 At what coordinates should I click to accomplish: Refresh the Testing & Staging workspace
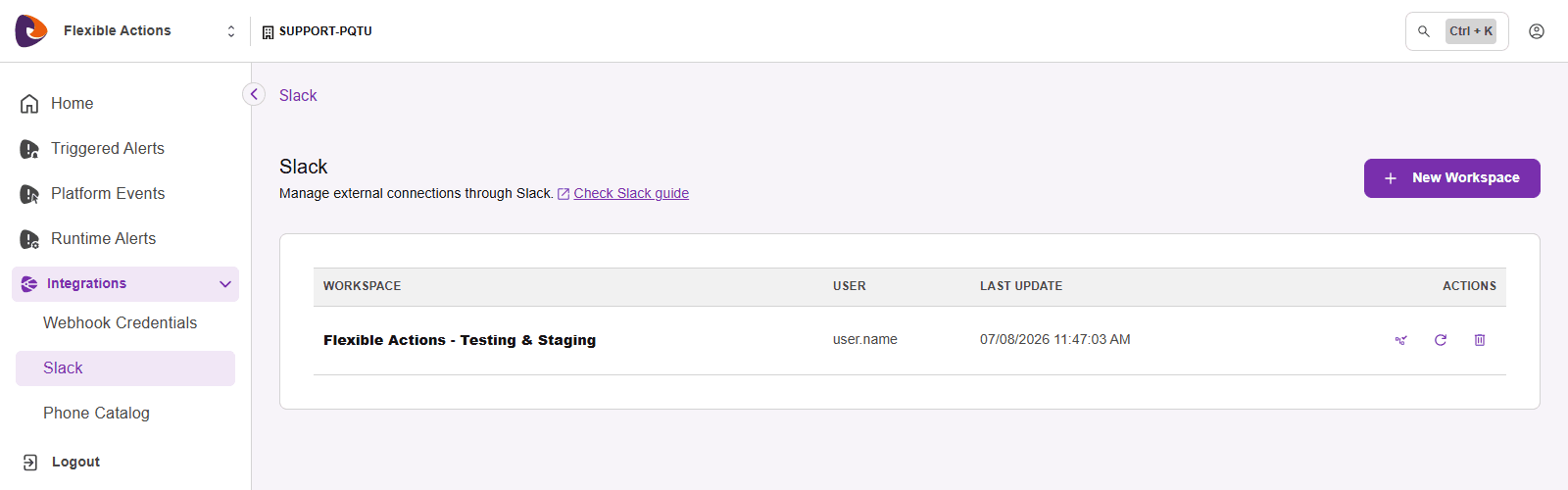pos(1441,340)
